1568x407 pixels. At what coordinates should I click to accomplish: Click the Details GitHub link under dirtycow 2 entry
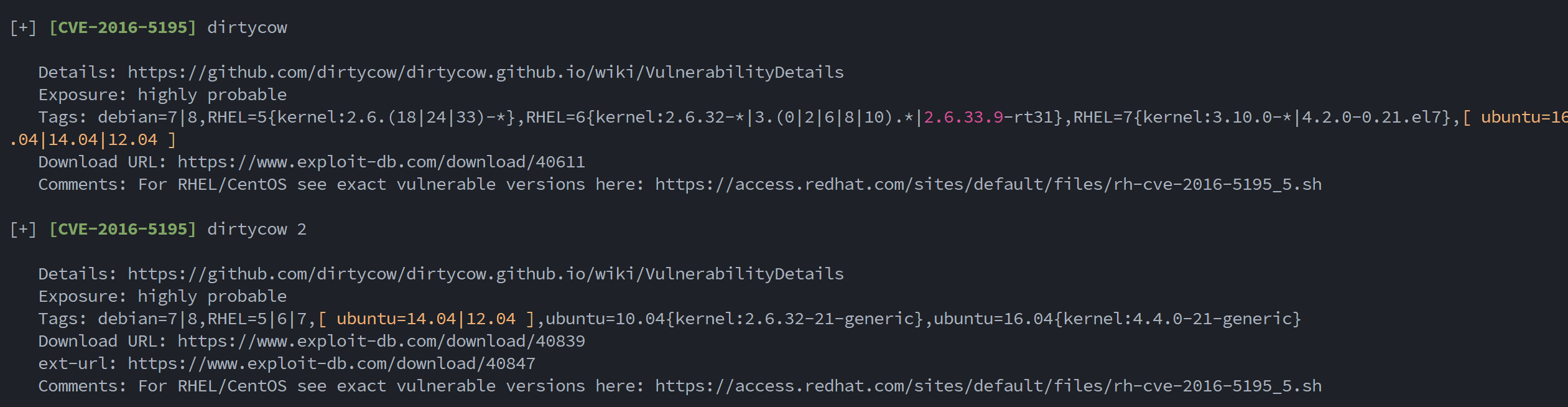click(485, 274)
